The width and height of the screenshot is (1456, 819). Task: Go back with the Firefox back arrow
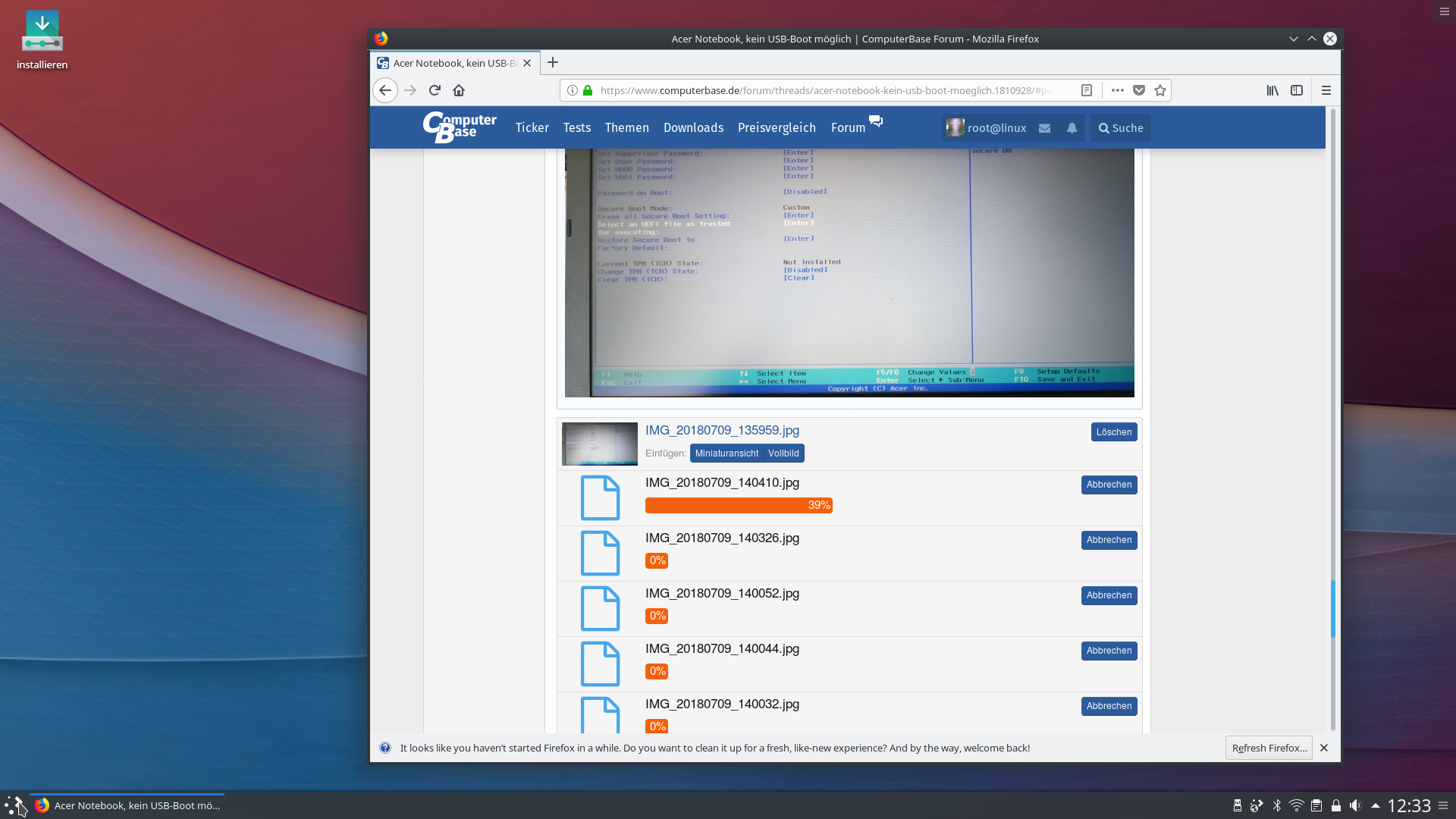(x=385, y=90)
